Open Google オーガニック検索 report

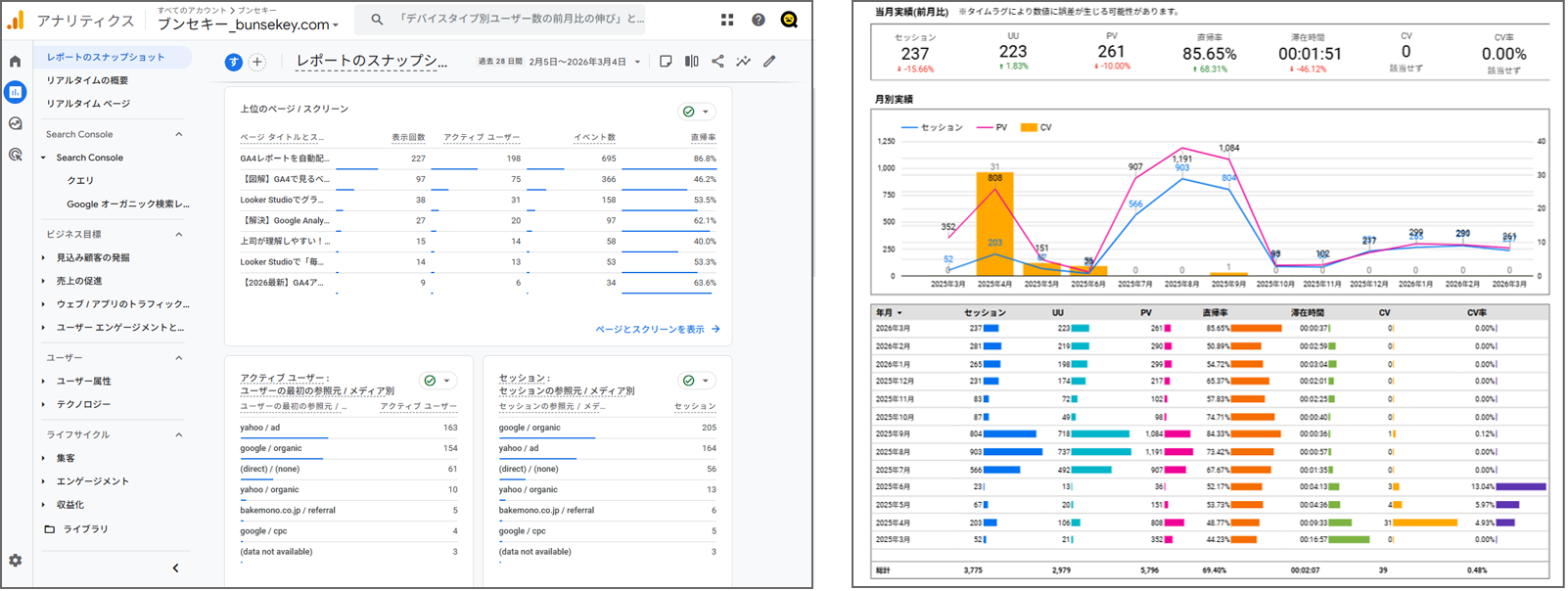point(128,205)
